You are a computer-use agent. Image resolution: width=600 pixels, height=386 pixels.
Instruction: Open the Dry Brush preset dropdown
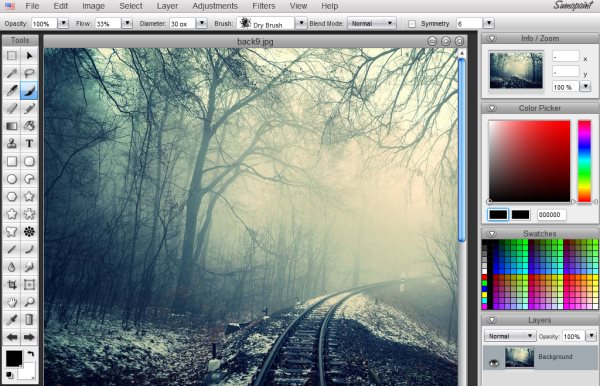click(301, 23)
